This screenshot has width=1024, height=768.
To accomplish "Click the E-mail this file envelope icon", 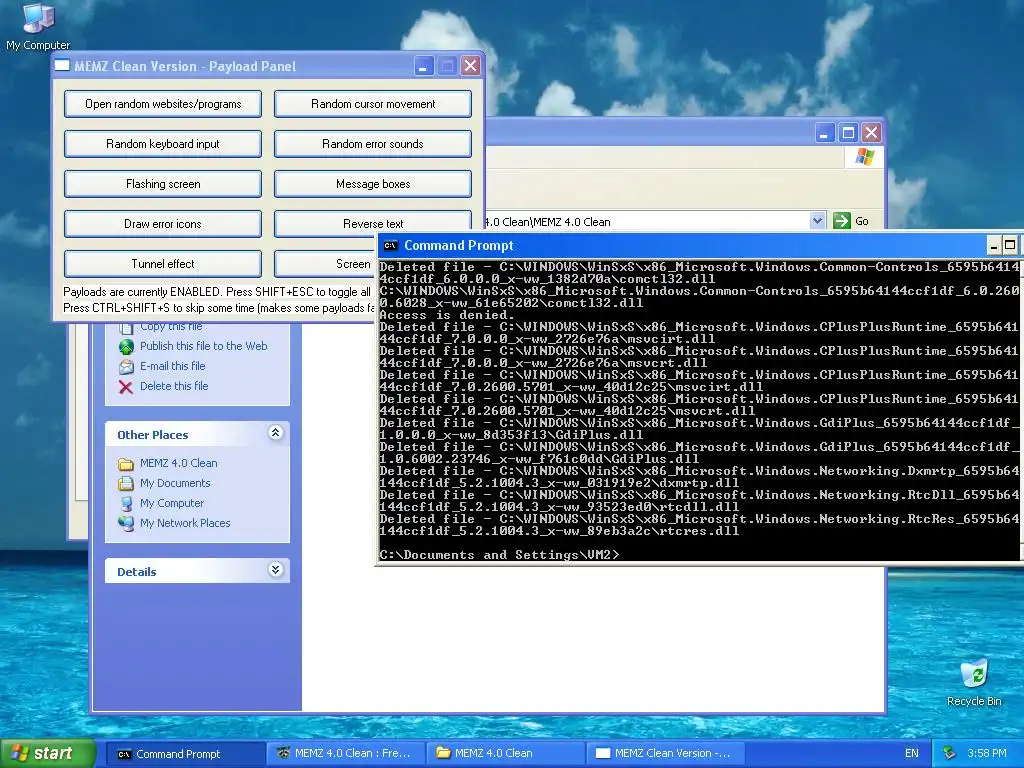I will 126,367.
